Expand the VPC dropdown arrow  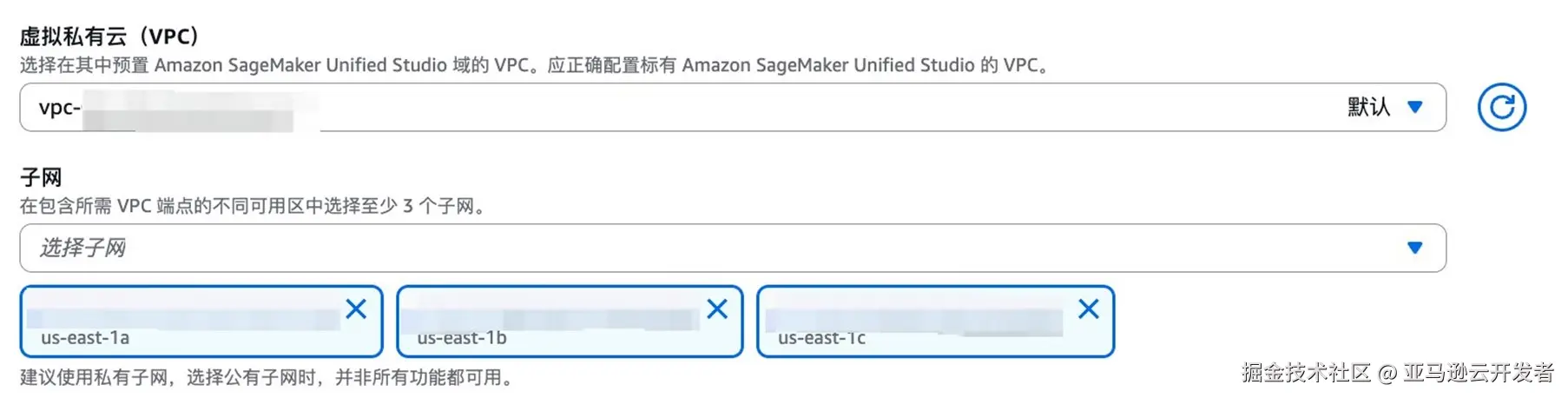(x=1414, y=107)
